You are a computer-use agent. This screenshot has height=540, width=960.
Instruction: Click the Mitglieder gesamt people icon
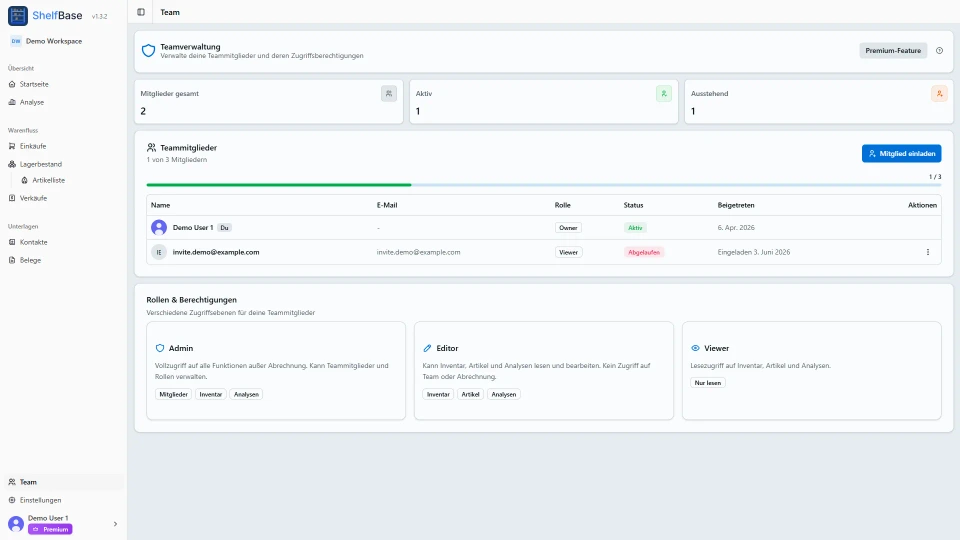click(x=389, y=94)
